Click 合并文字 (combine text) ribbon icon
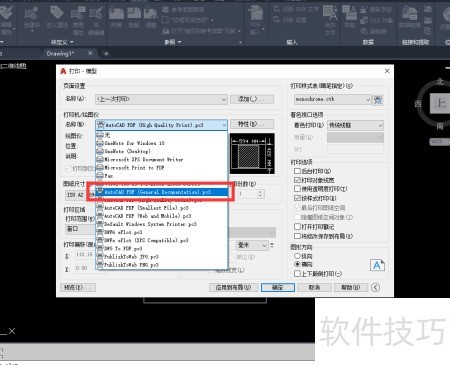450x365 pixels. coord(330,20)
